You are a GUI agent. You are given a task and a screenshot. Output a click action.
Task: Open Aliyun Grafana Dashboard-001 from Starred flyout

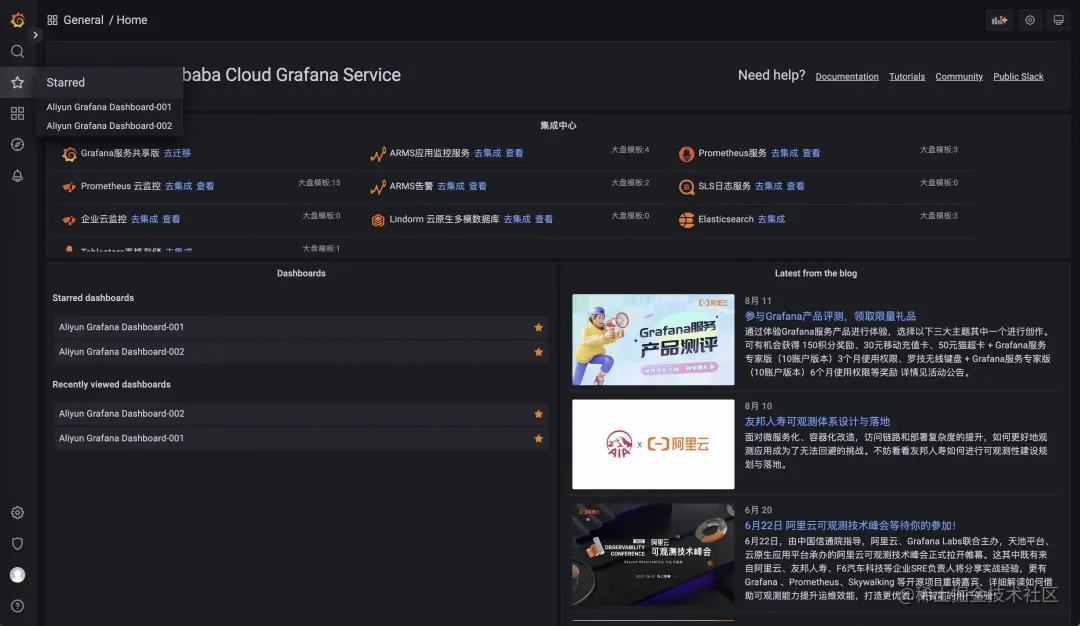click(109, 107)
